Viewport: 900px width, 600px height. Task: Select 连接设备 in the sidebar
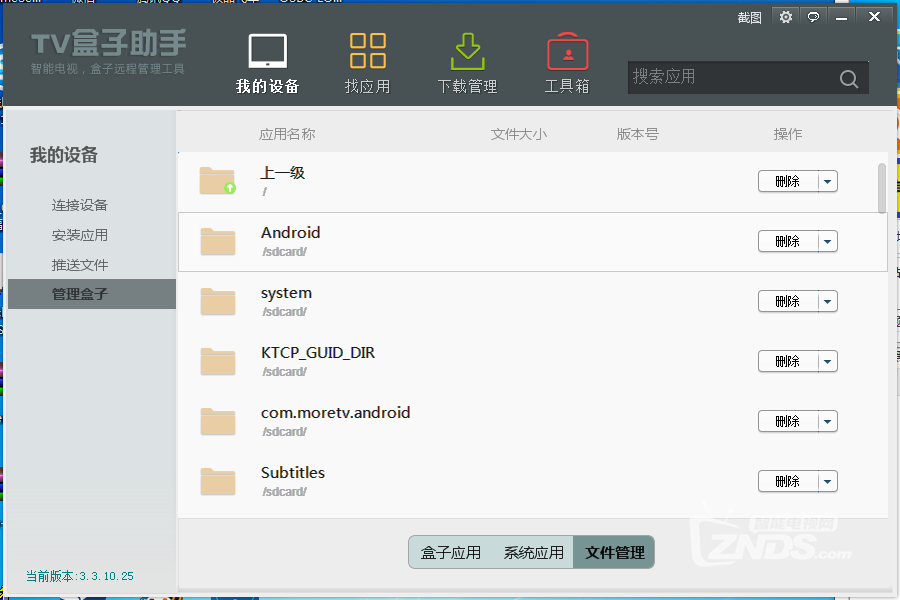pos(80,205)
